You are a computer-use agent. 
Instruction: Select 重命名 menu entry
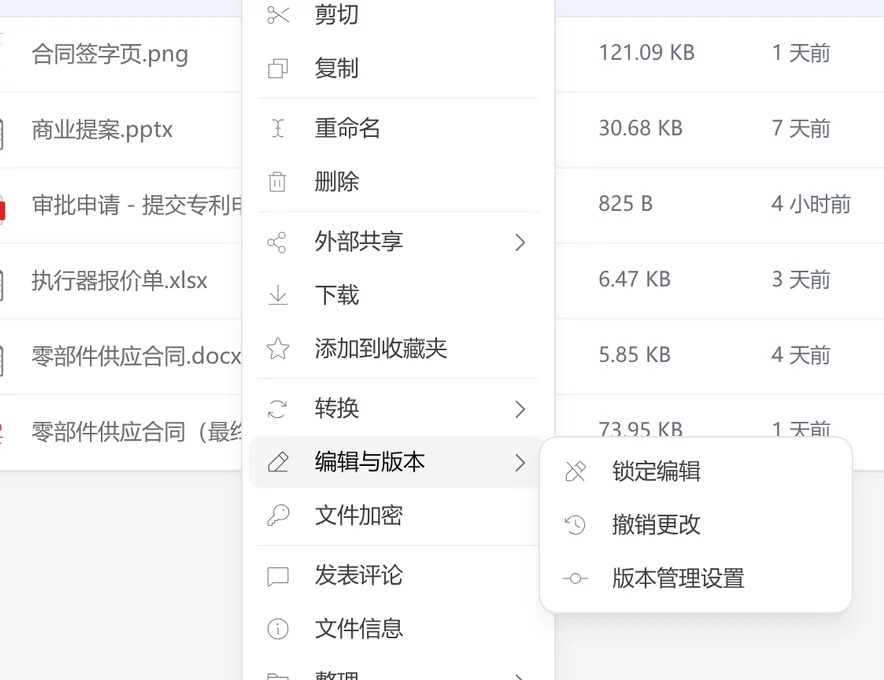coord(398,129)
